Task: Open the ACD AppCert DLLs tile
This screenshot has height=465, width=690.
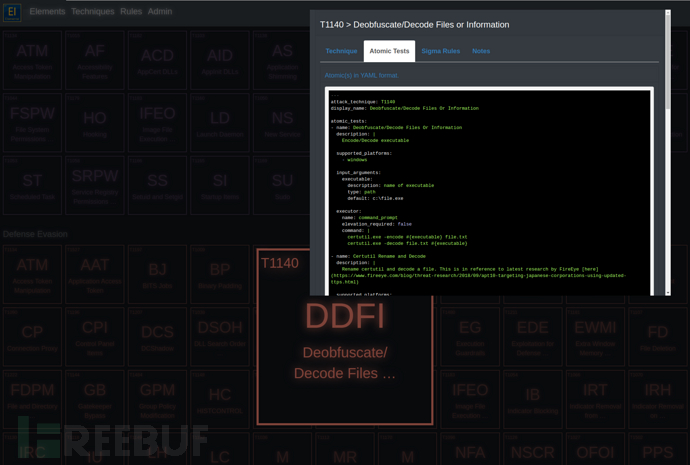Action: pyautogui.click(x=157, y=60)
